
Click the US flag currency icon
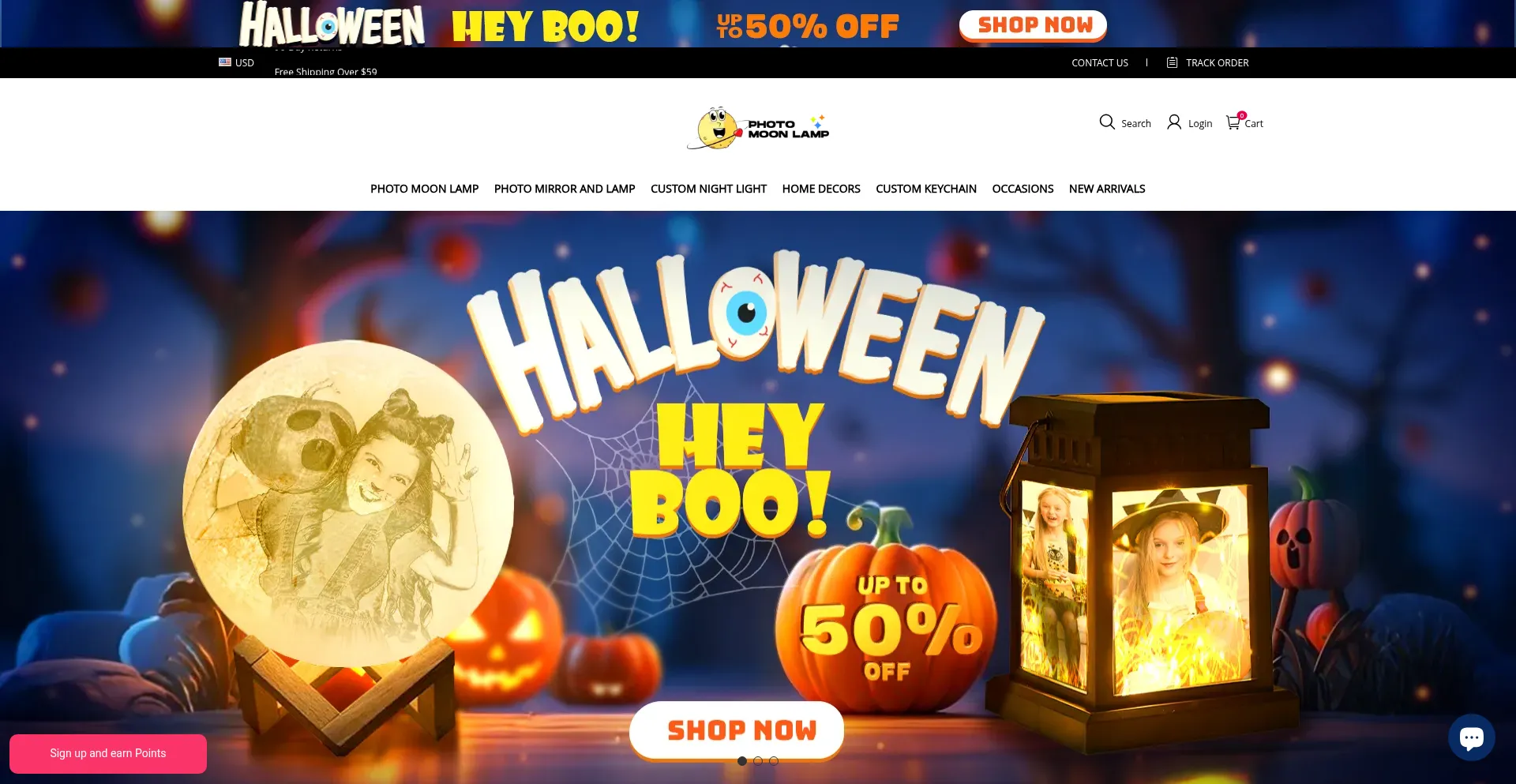pos(225,62)
